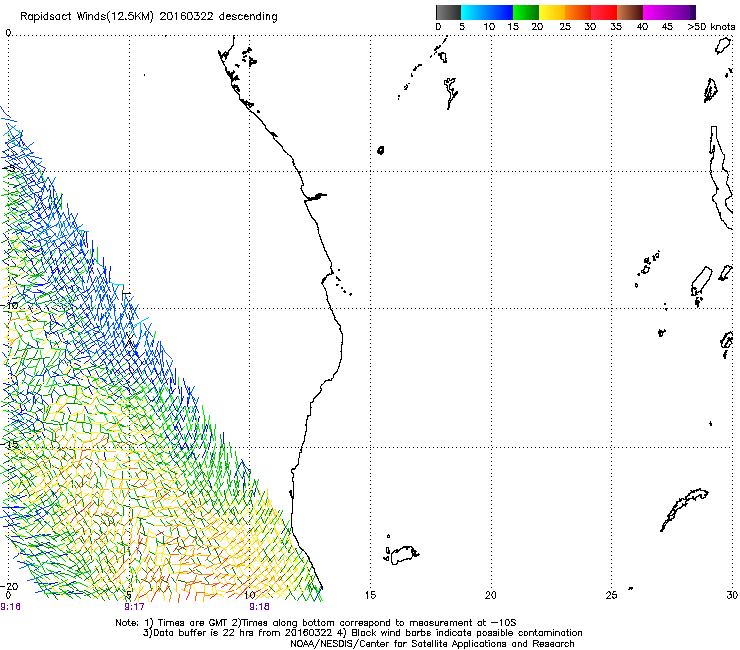The width and height of the screenshot is (740, 650).
Task: Click the "-15" latitude axis label
Action: [x=10, y=444]
